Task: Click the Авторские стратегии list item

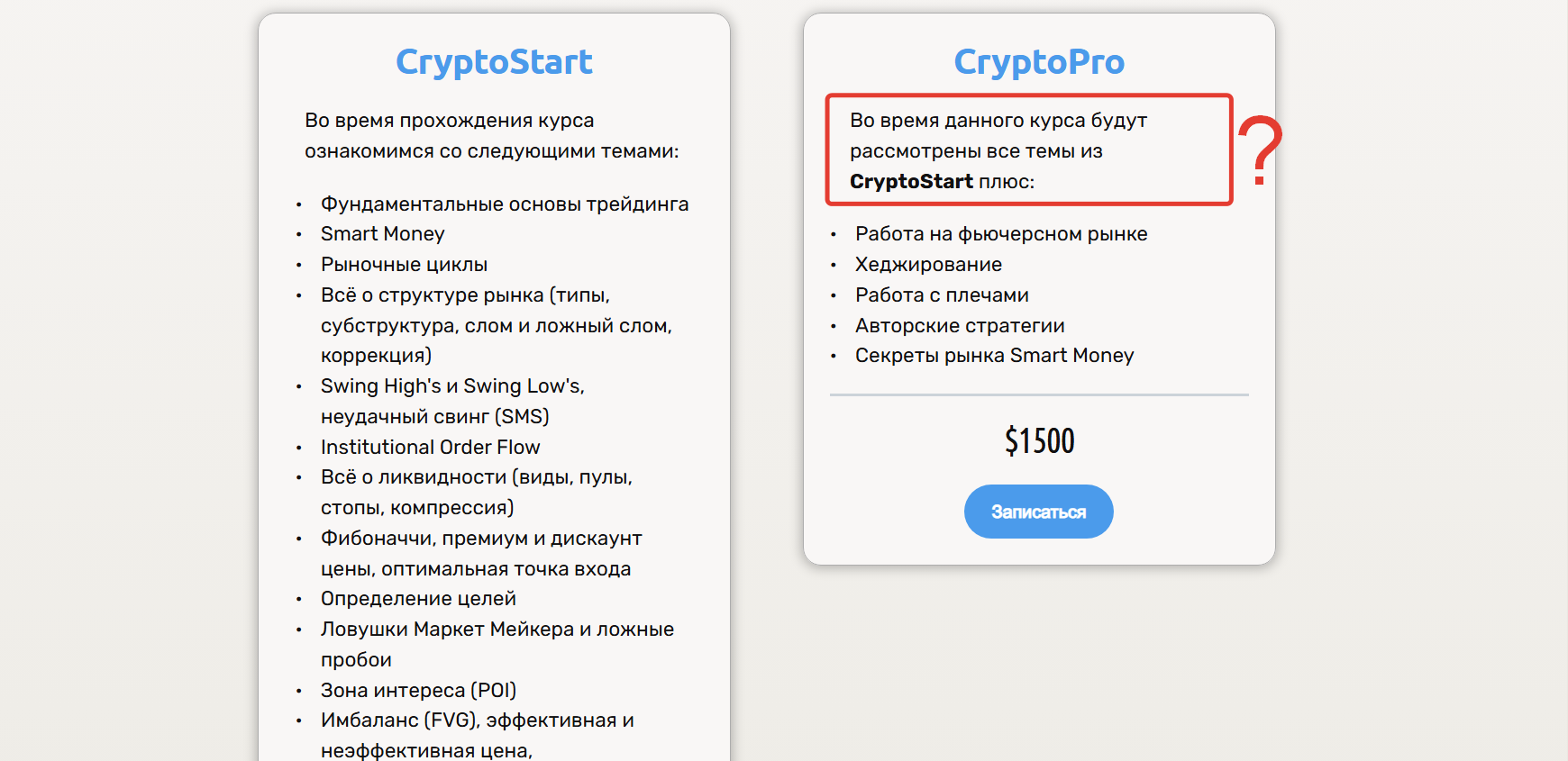Action: coord(960,326)
